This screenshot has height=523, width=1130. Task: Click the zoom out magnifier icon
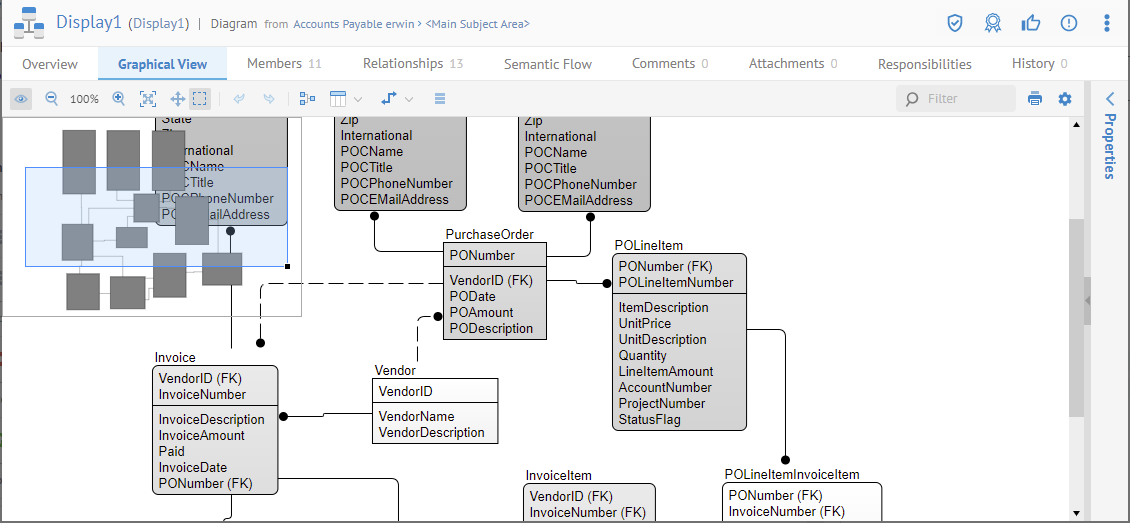click(x=52, y=99)
